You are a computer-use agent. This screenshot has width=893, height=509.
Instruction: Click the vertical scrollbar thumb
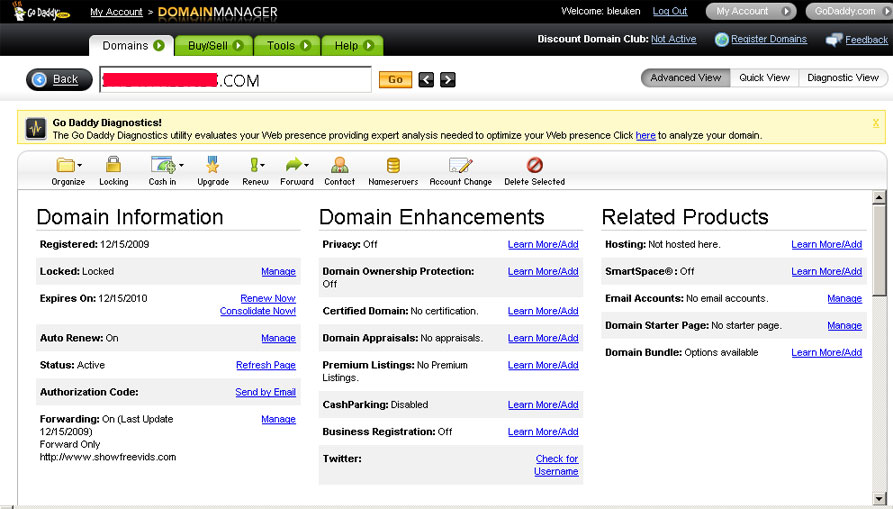tap(879, 250)
